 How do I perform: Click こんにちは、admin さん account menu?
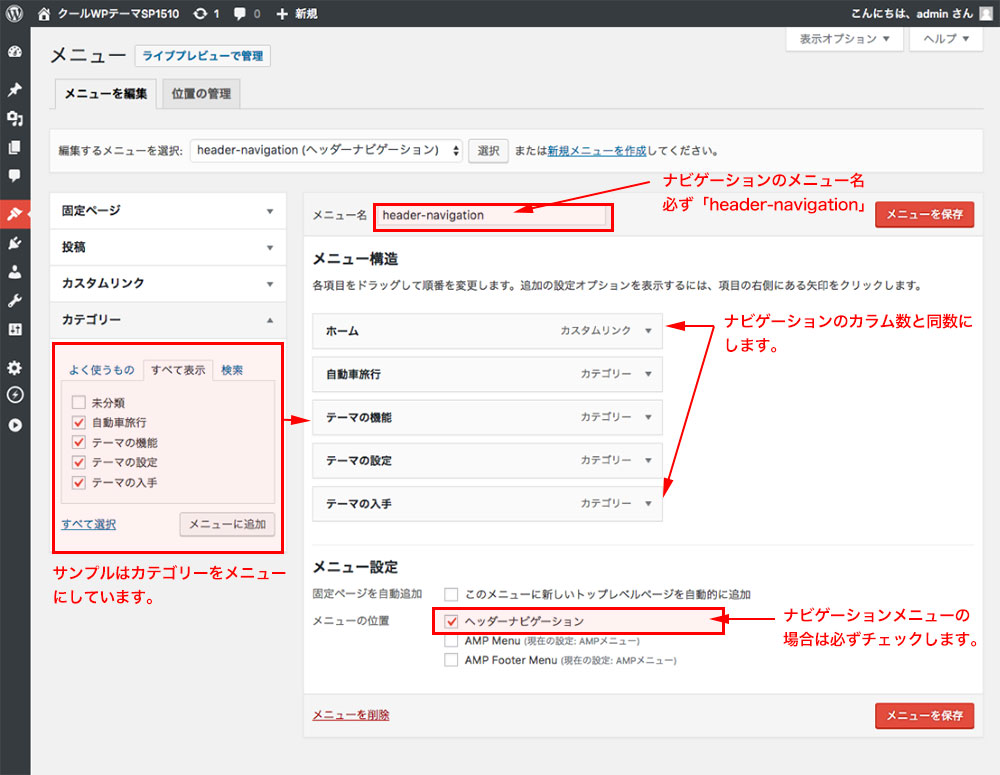(x=922, y=13)
